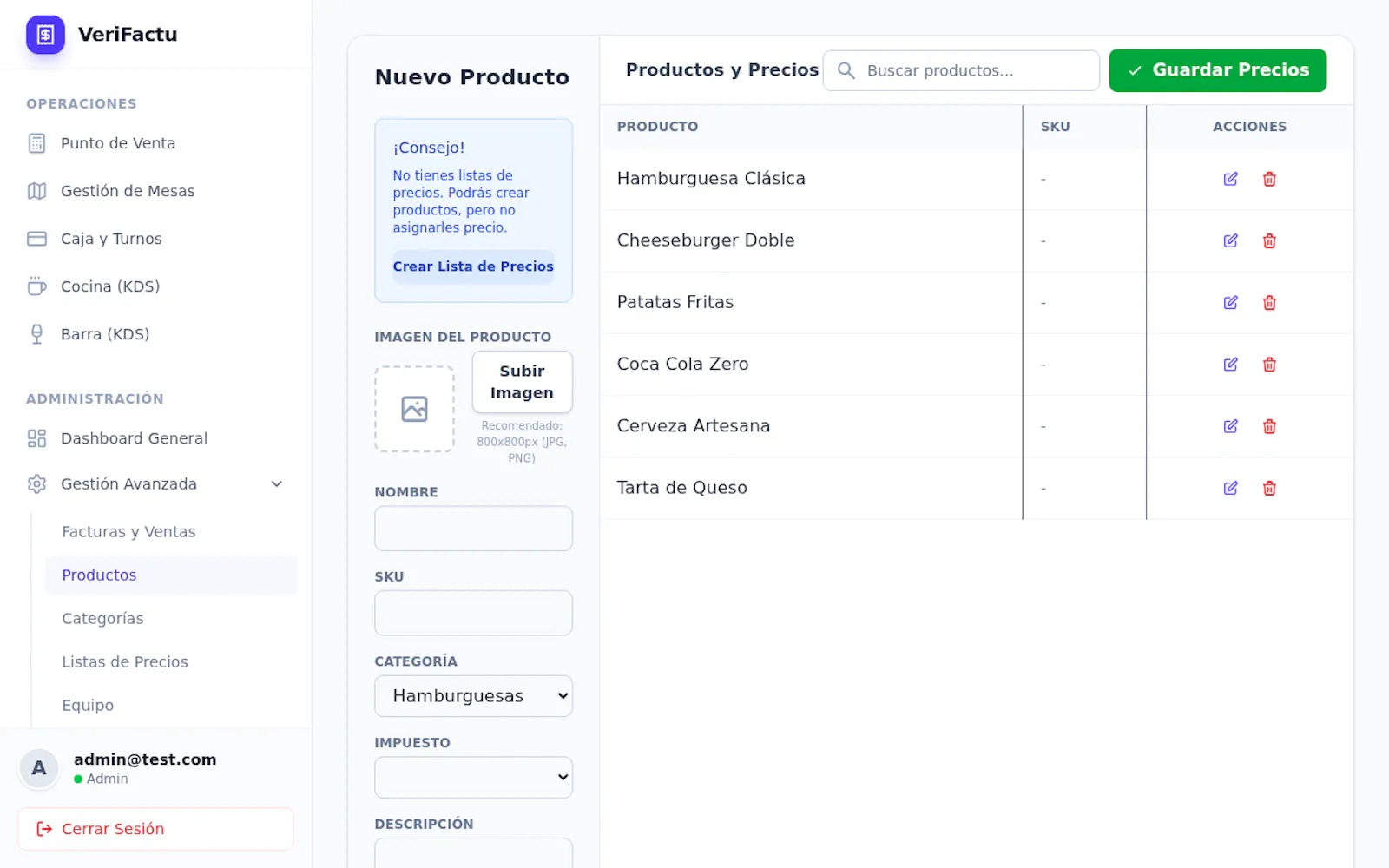Edit the Cheeseburger Doble product

point(1230,240)
